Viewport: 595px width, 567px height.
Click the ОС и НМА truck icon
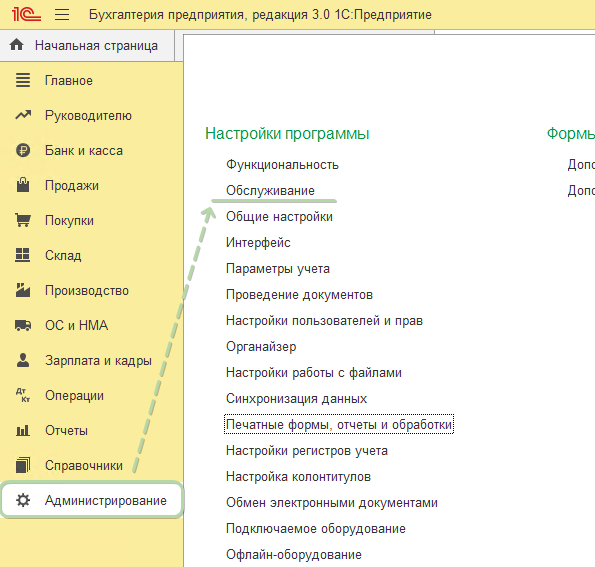[23, 325]
